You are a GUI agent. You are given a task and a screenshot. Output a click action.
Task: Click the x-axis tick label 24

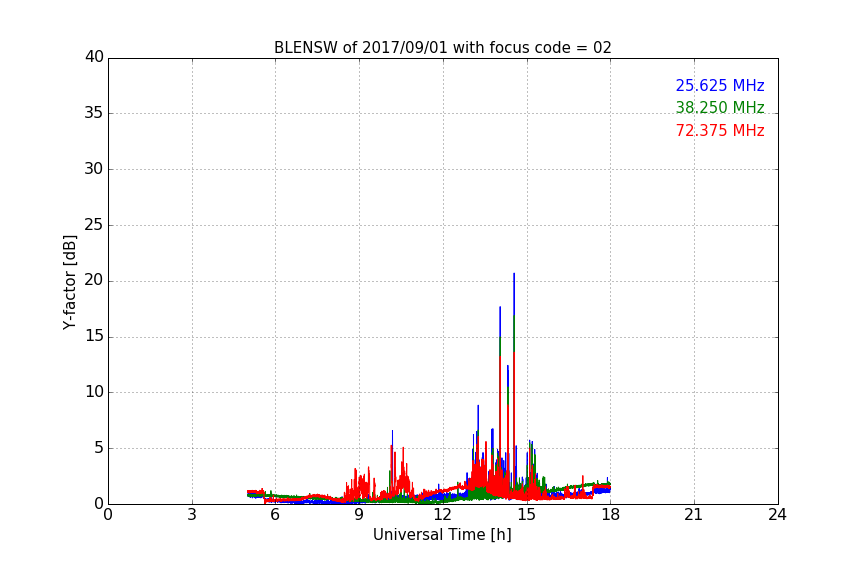[777, 515]
